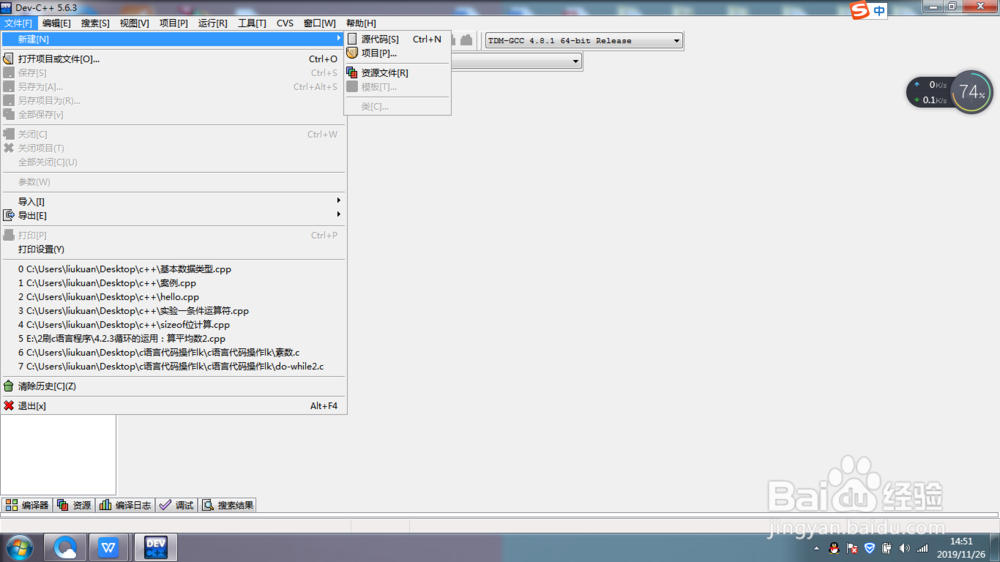Image resolution: width=1000 pixels, height=562 pixels.
Task: Highlight the 新建[N] submenu entry
Action: [173, 39]
